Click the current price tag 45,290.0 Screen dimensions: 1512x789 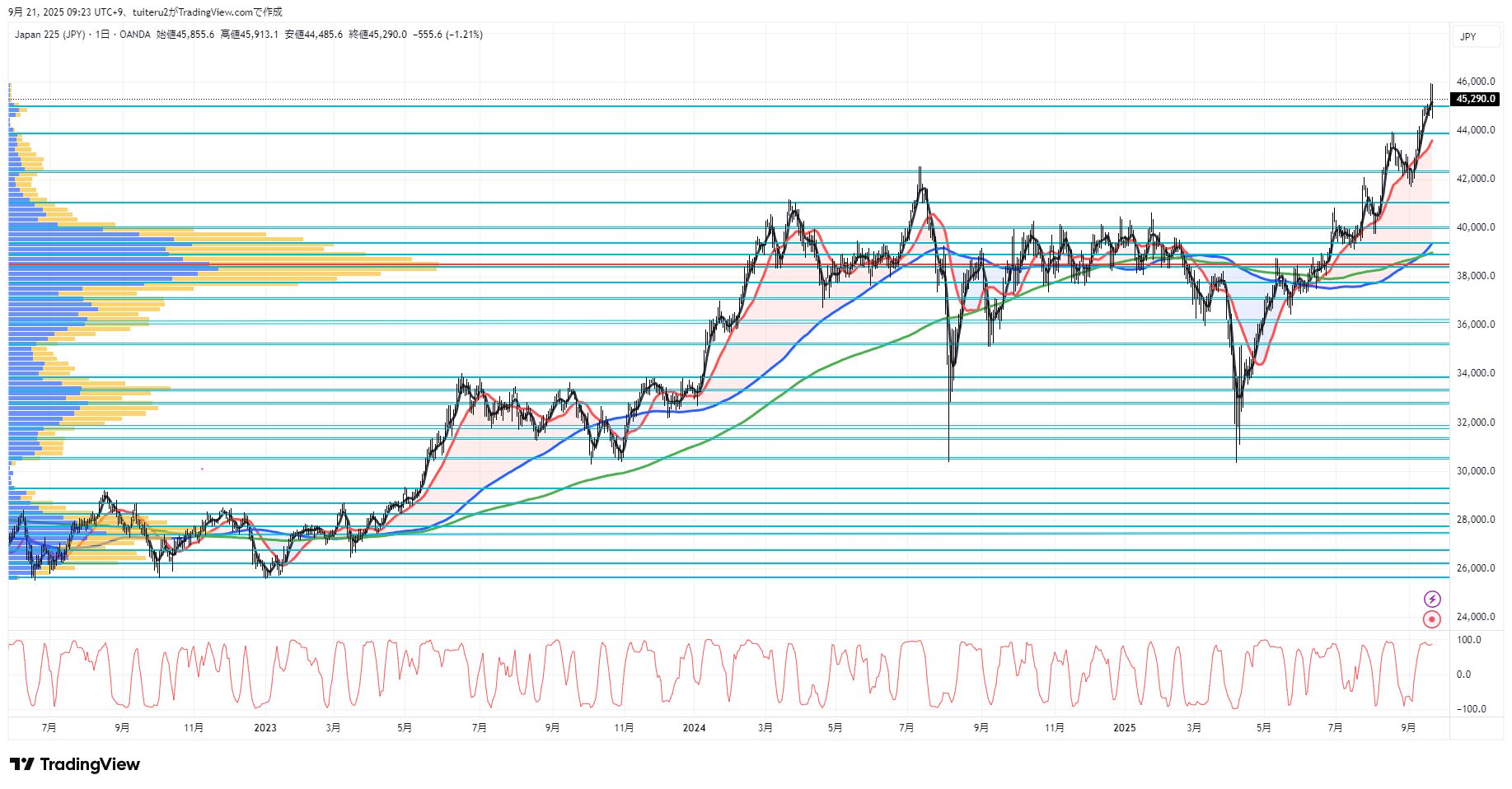1475,99
